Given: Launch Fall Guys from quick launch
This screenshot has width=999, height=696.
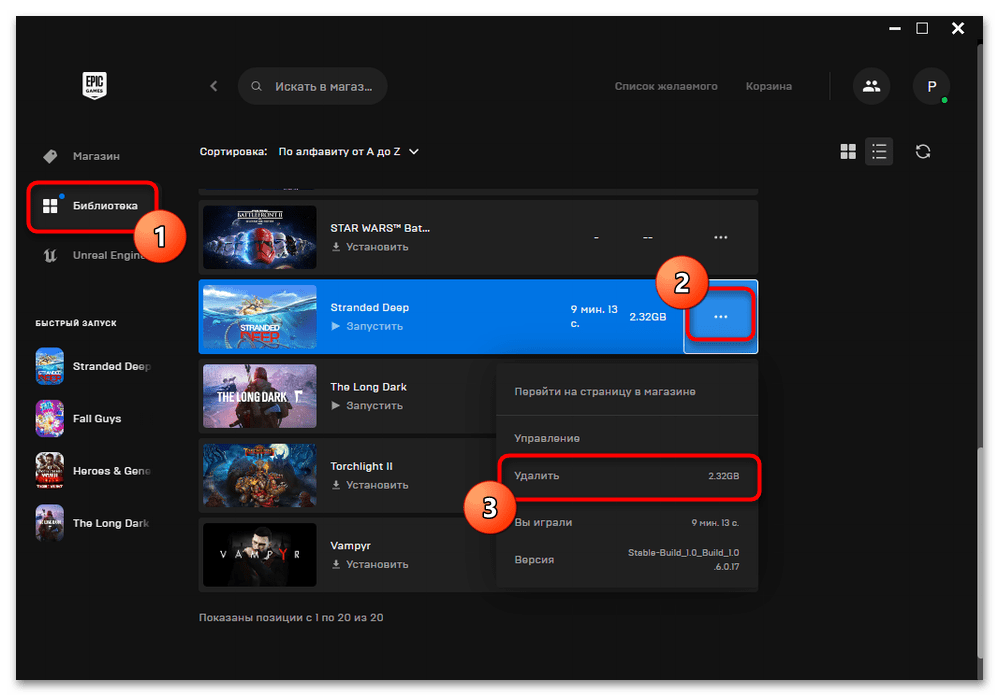Looking at the screenshot, I should (95, 419).
